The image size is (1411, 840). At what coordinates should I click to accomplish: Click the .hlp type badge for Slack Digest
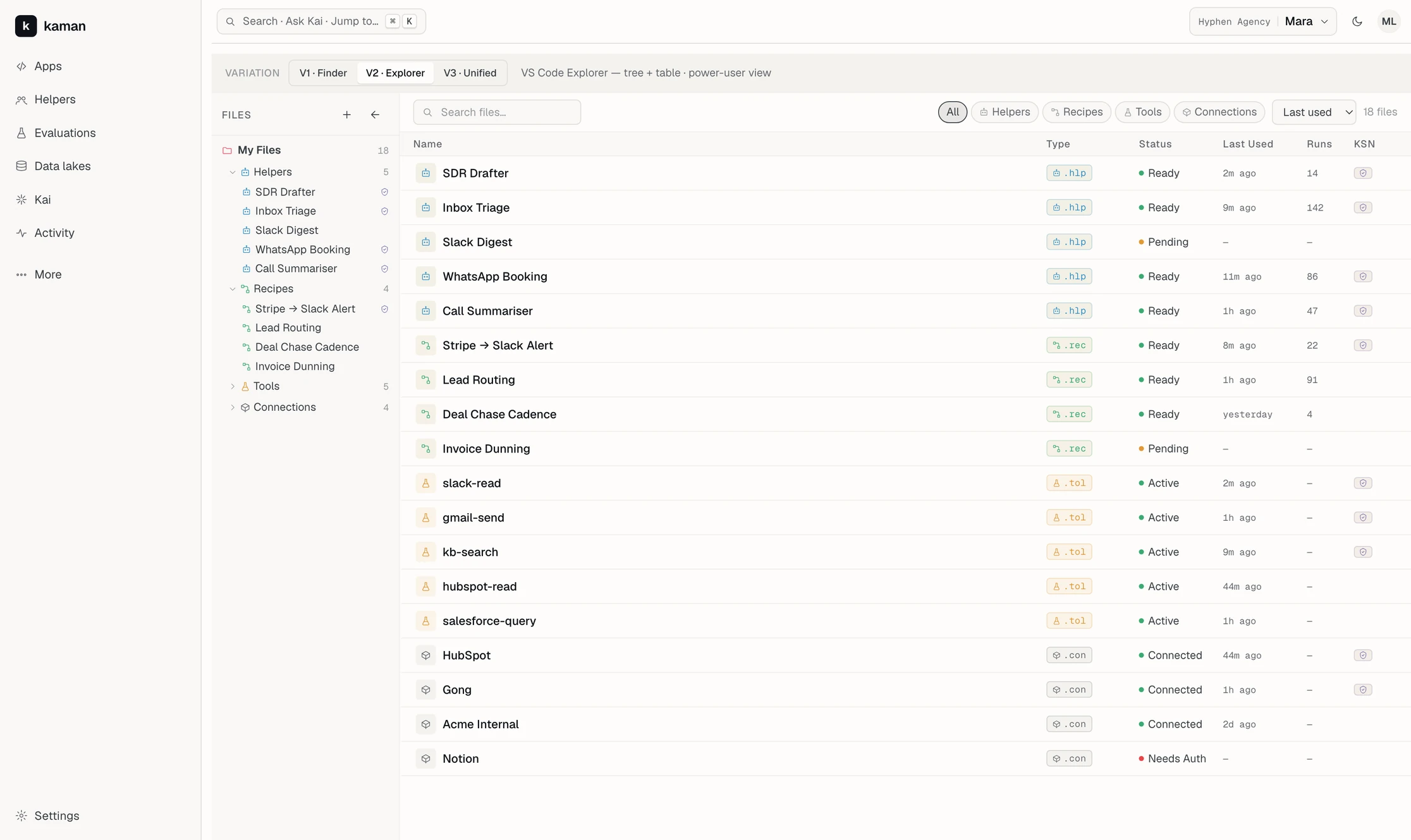[x=1068, y=242]
